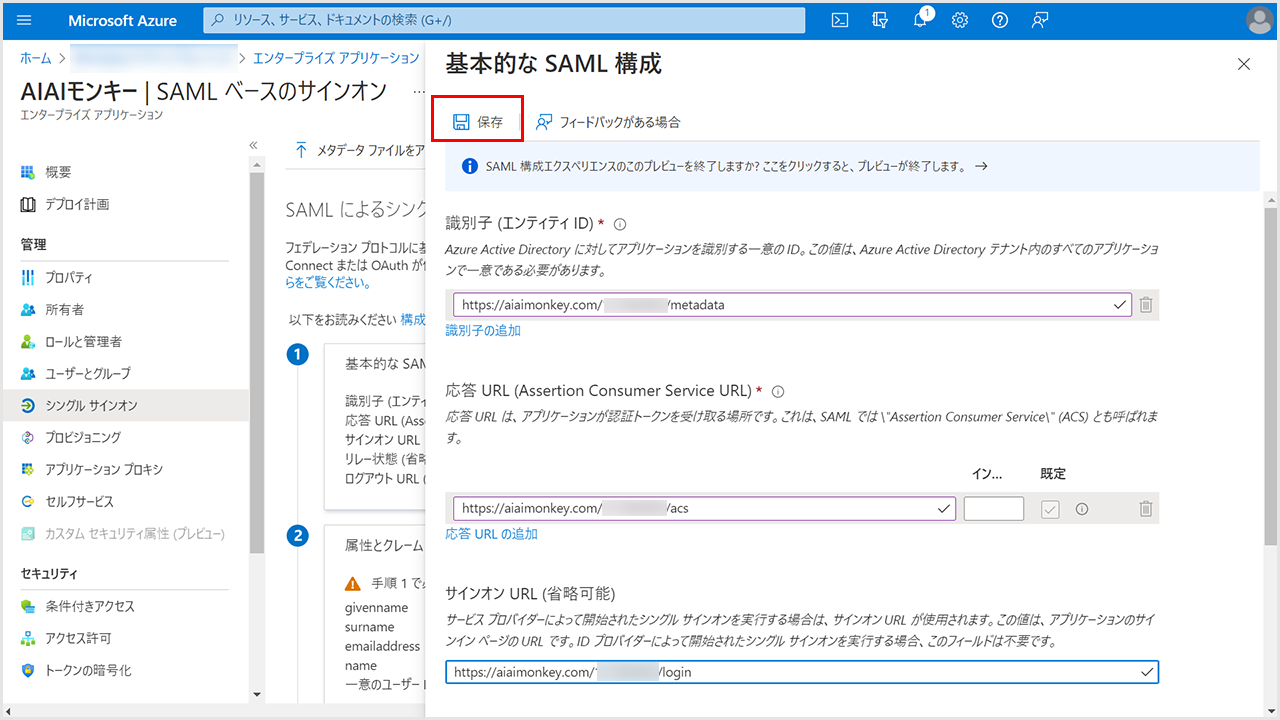Open ユーザーとグループ in the sidebar
This screenshot has width=1280, height=720.
[87, 373]
